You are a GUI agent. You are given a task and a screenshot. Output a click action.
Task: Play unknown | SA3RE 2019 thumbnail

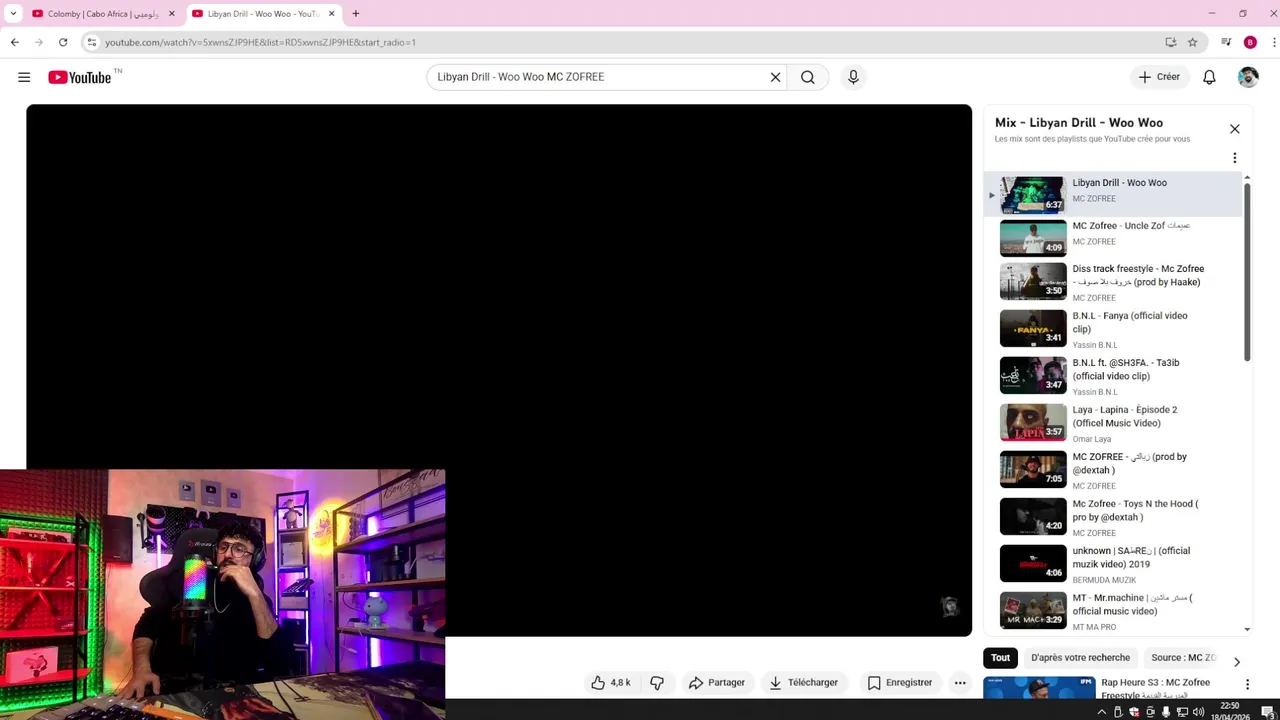(1033, 564)
